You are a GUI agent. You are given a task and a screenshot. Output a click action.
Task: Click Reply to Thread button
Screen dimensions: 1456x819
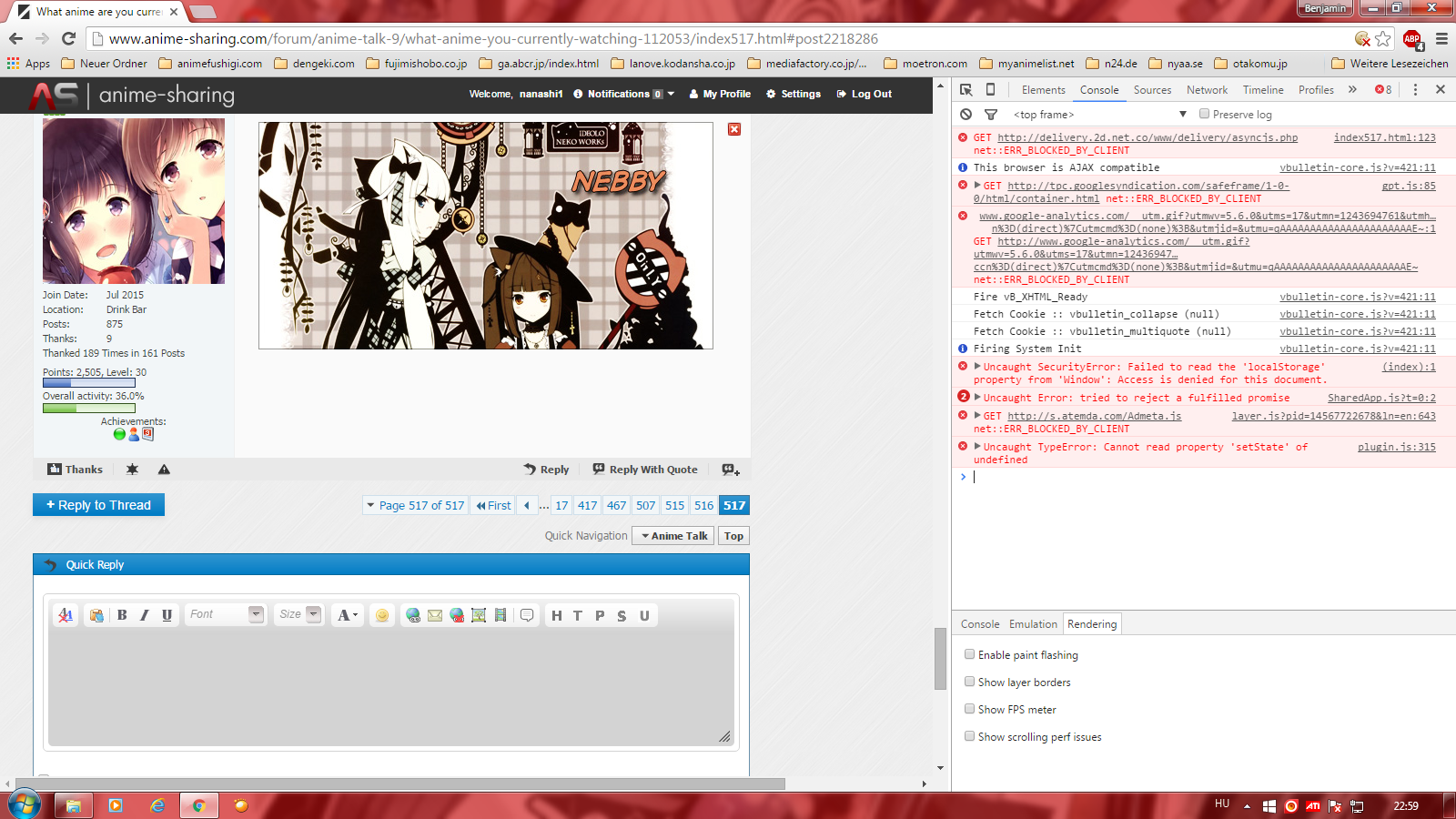click(98, 505)
